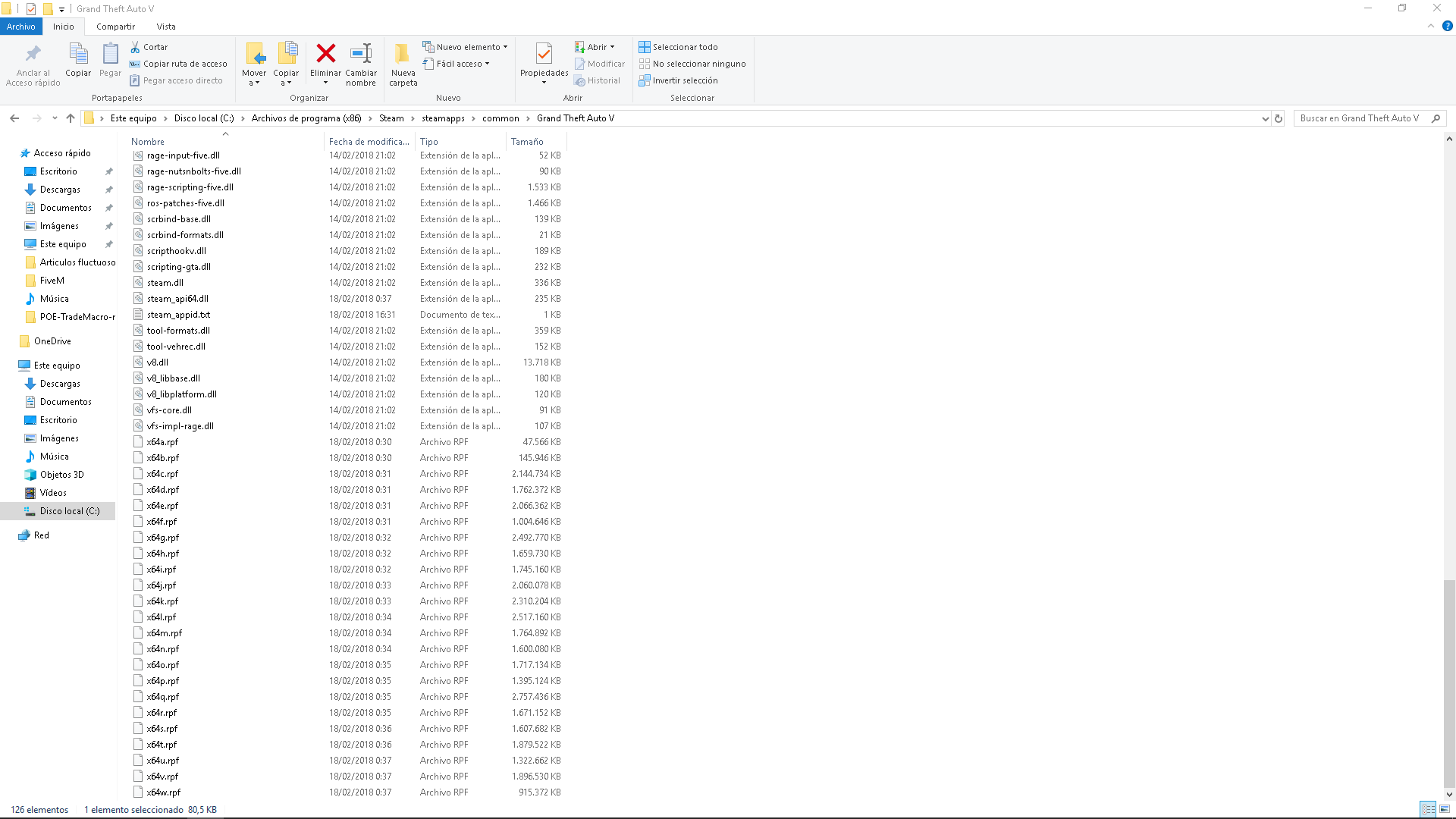Refresh the folder using address bar icon
Viewport: 1456px width, 819px height.
point(1279,118)
